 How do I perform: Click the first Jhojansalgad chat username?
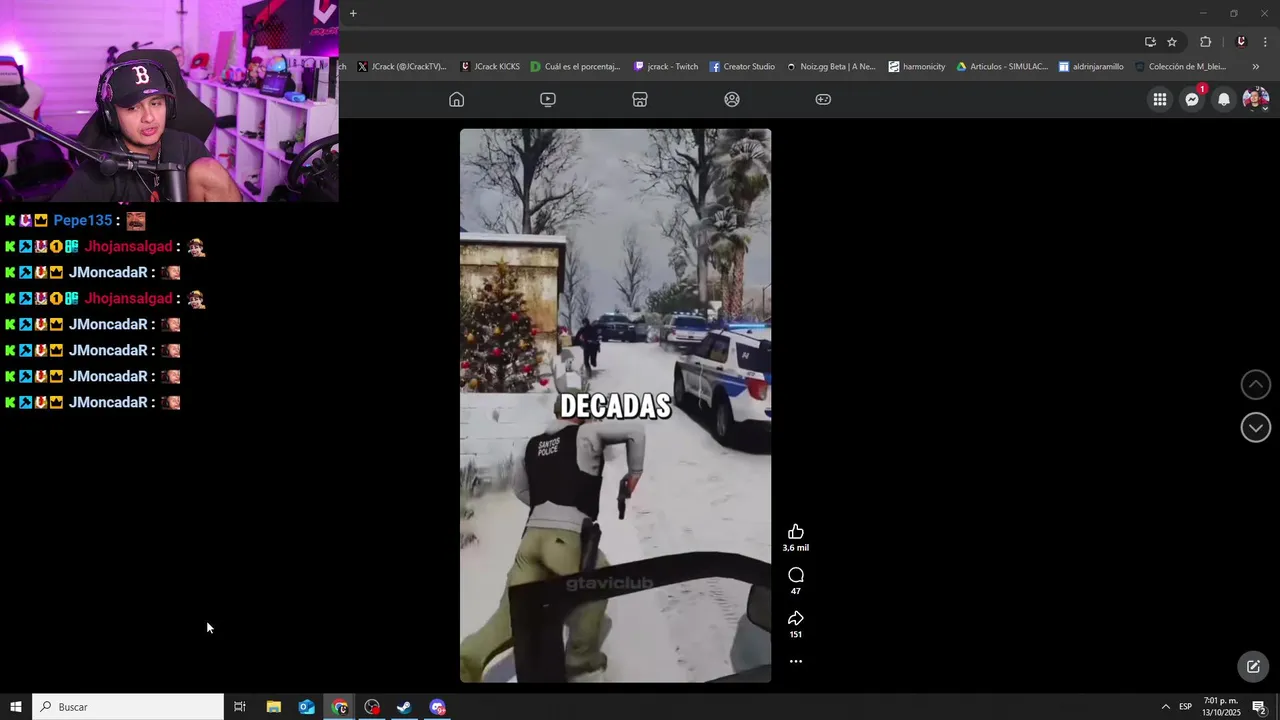coord(128,246)
